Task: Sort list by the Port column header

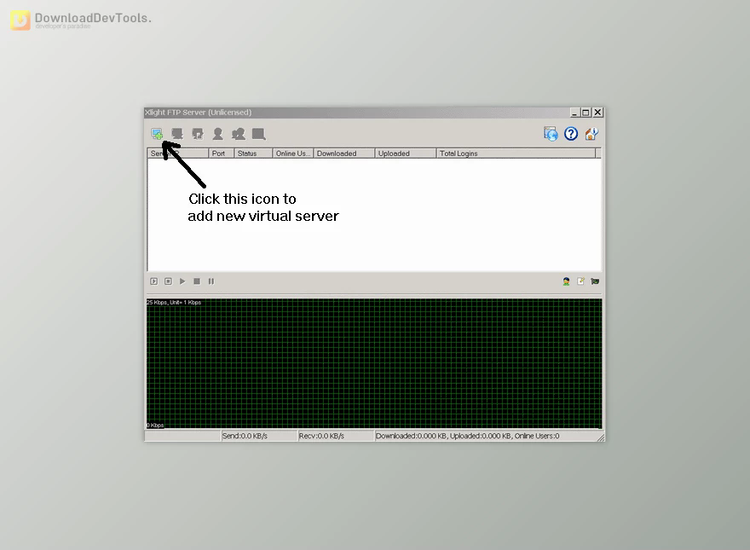Action: tap(221, 154)
